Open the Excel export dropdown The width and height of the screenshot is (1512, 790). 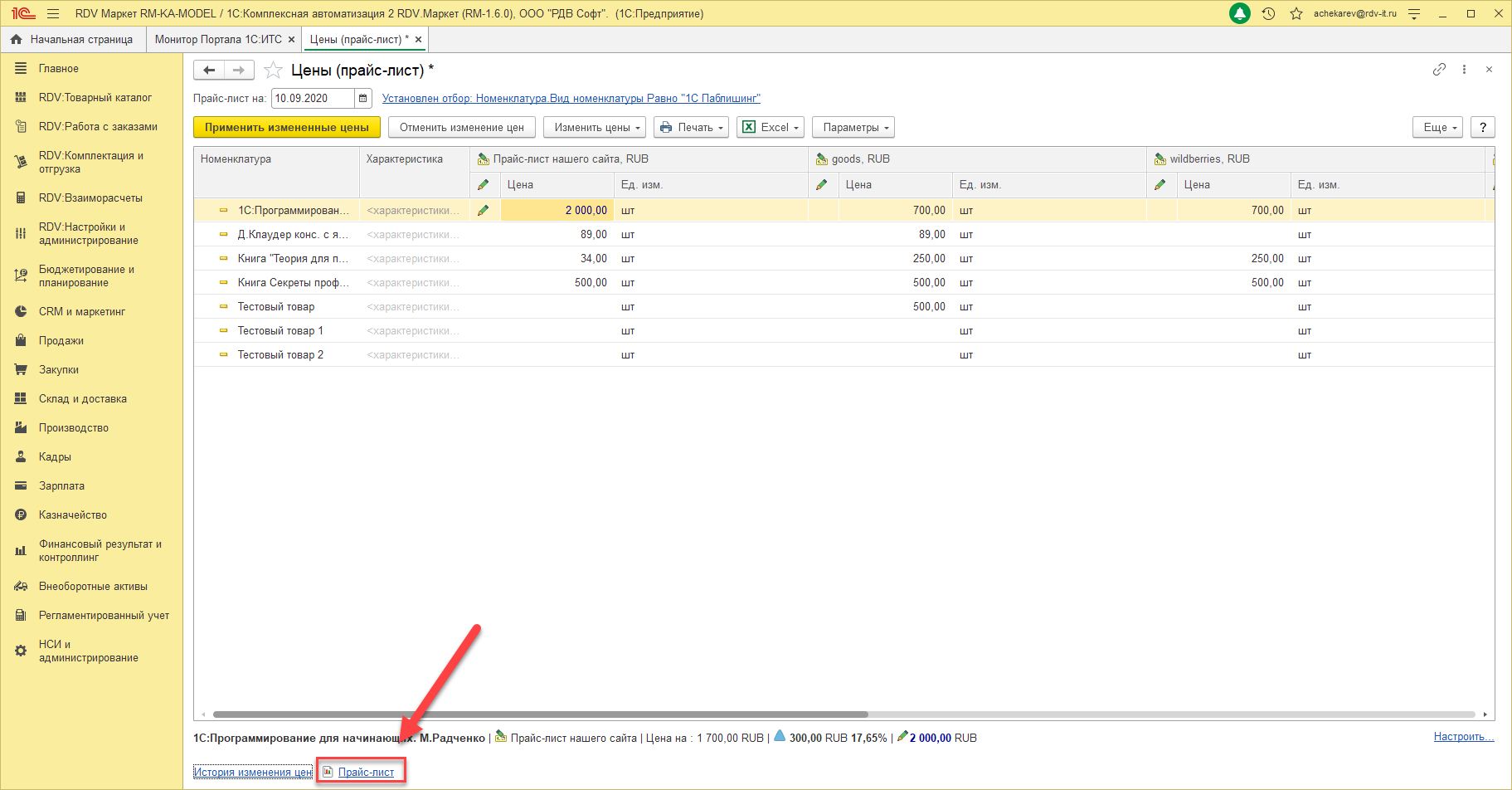(x=771, y=128)
